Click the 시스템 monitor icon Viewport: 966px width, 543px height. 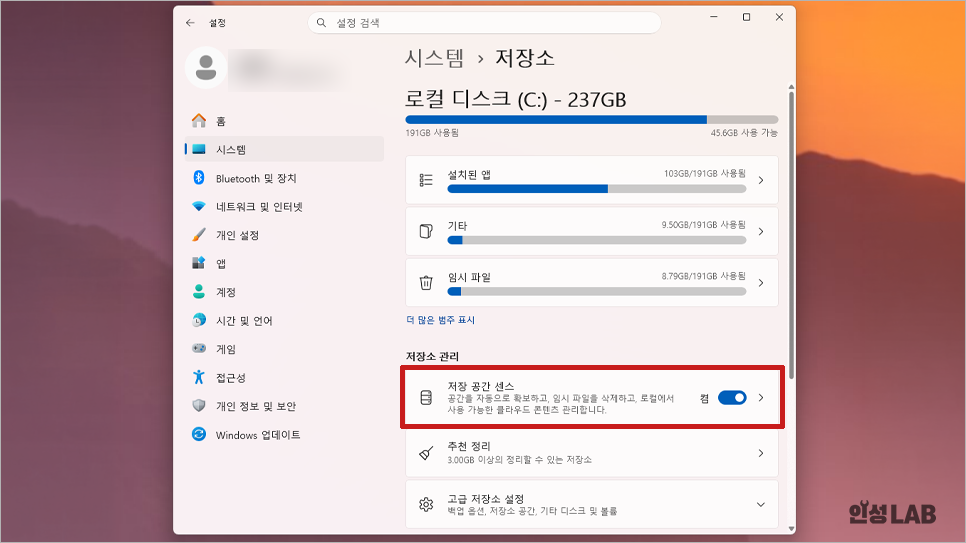198,149
